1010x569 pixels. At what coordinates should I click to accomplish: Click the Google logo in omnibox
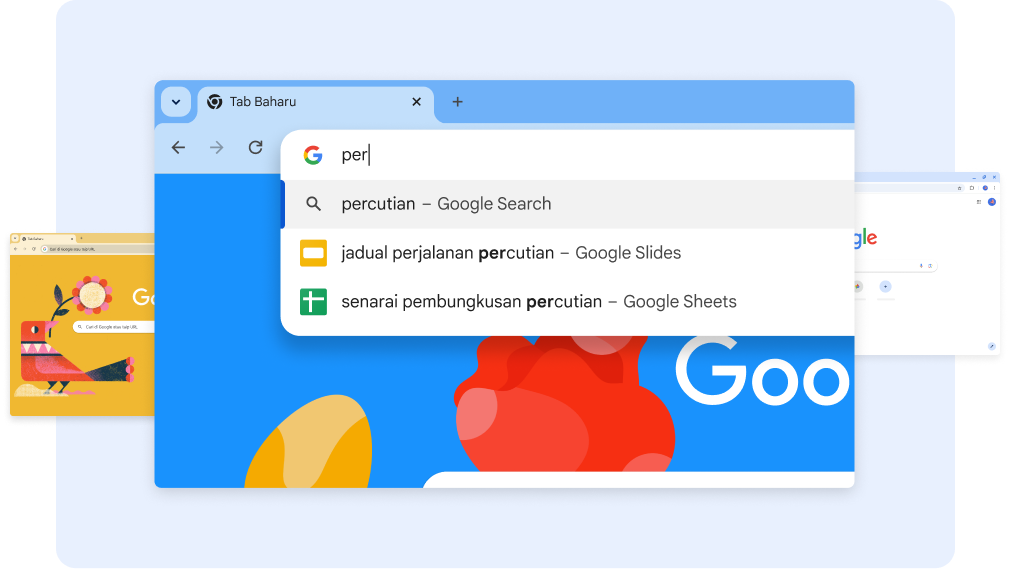click(313, 155)
